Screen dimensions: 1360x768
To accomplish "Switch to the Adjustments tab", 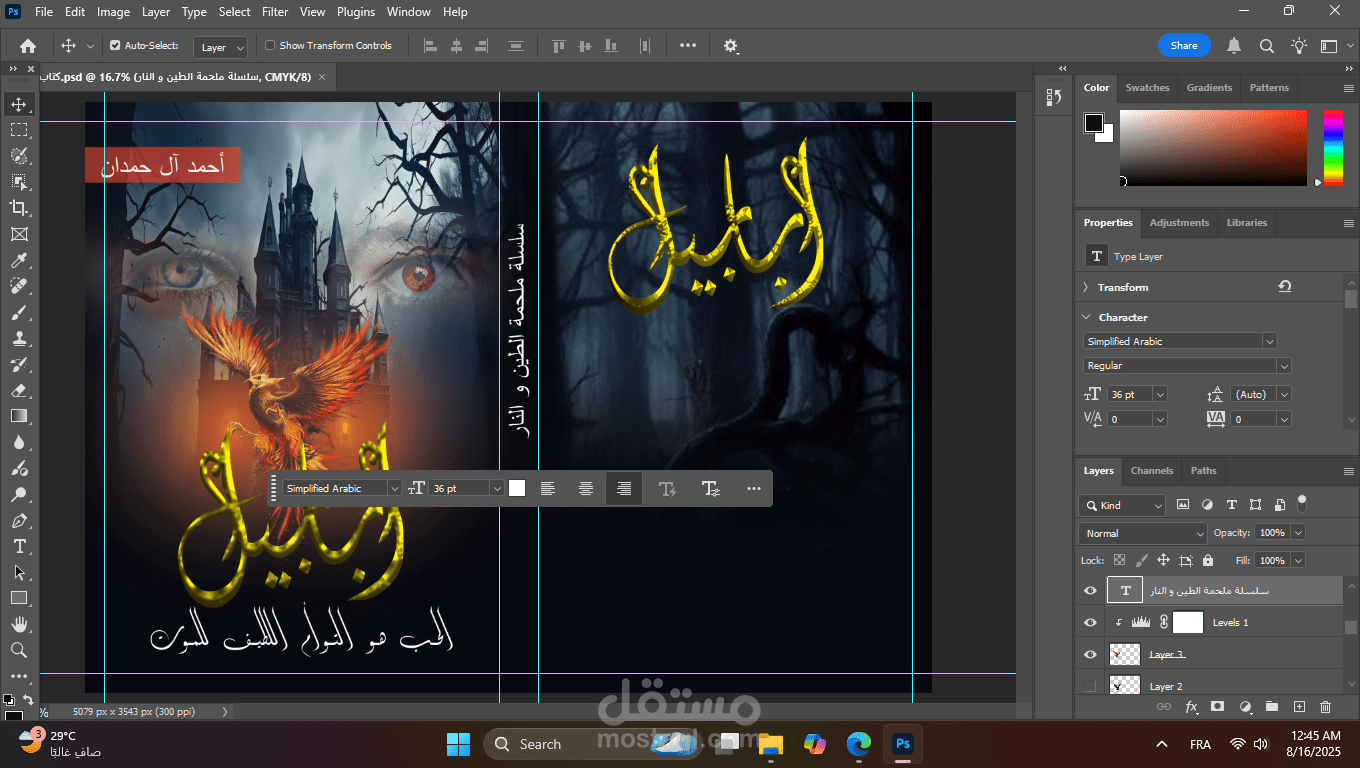I will tap(1179, 223).
